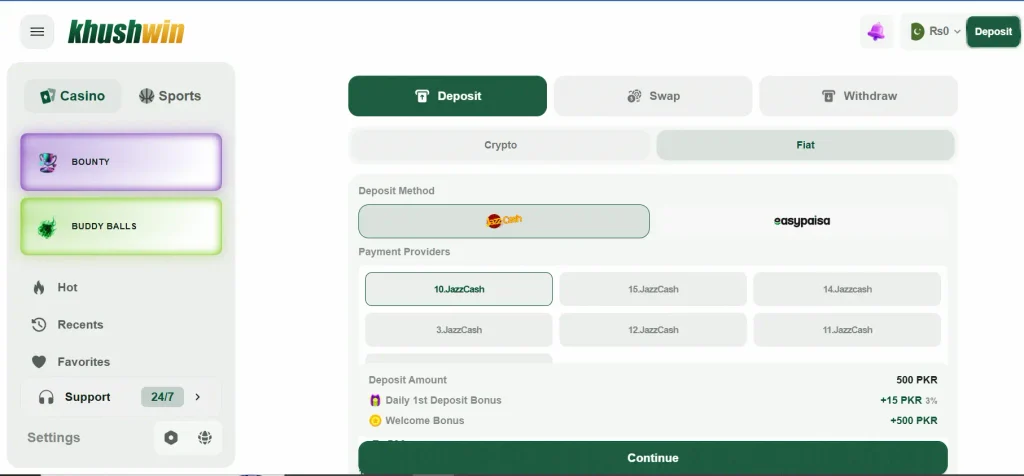Select the Fiat option

coord(805,145)
